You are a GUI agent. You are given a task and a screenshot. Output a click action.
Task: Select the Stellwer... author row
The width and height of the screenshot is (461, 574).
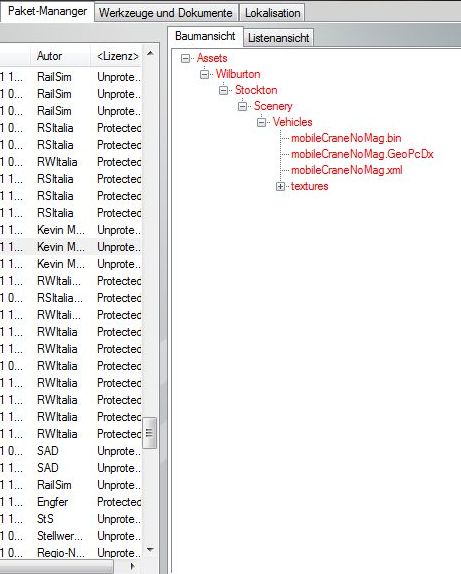tap(71, 536)
